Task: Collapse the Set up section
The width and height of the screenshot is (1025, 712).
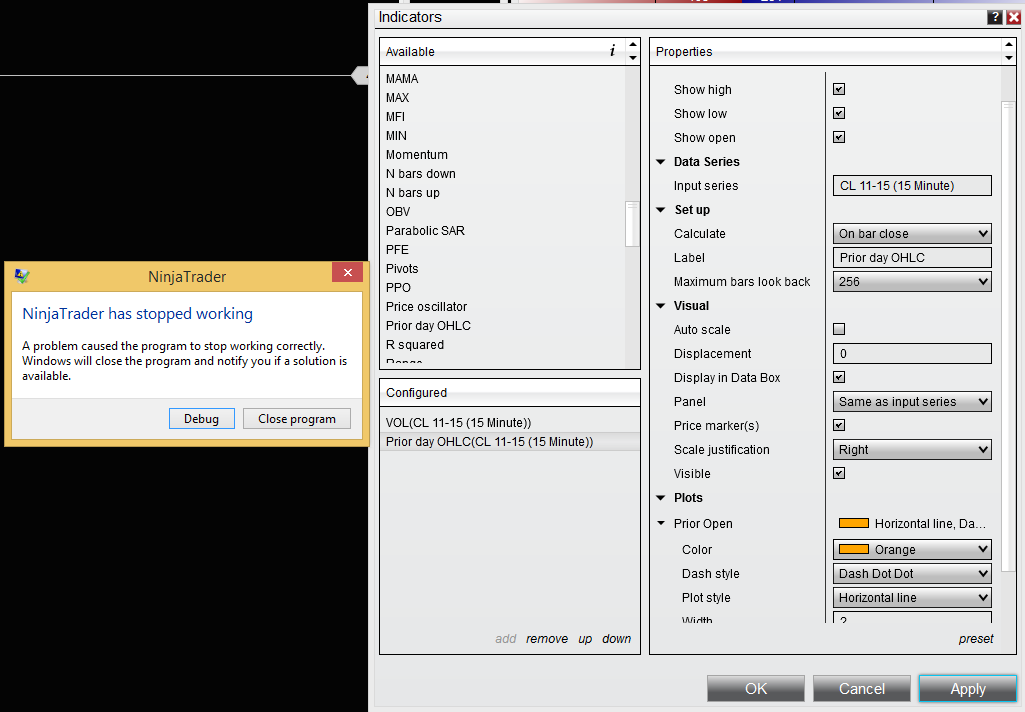Action: pos(661,210)
